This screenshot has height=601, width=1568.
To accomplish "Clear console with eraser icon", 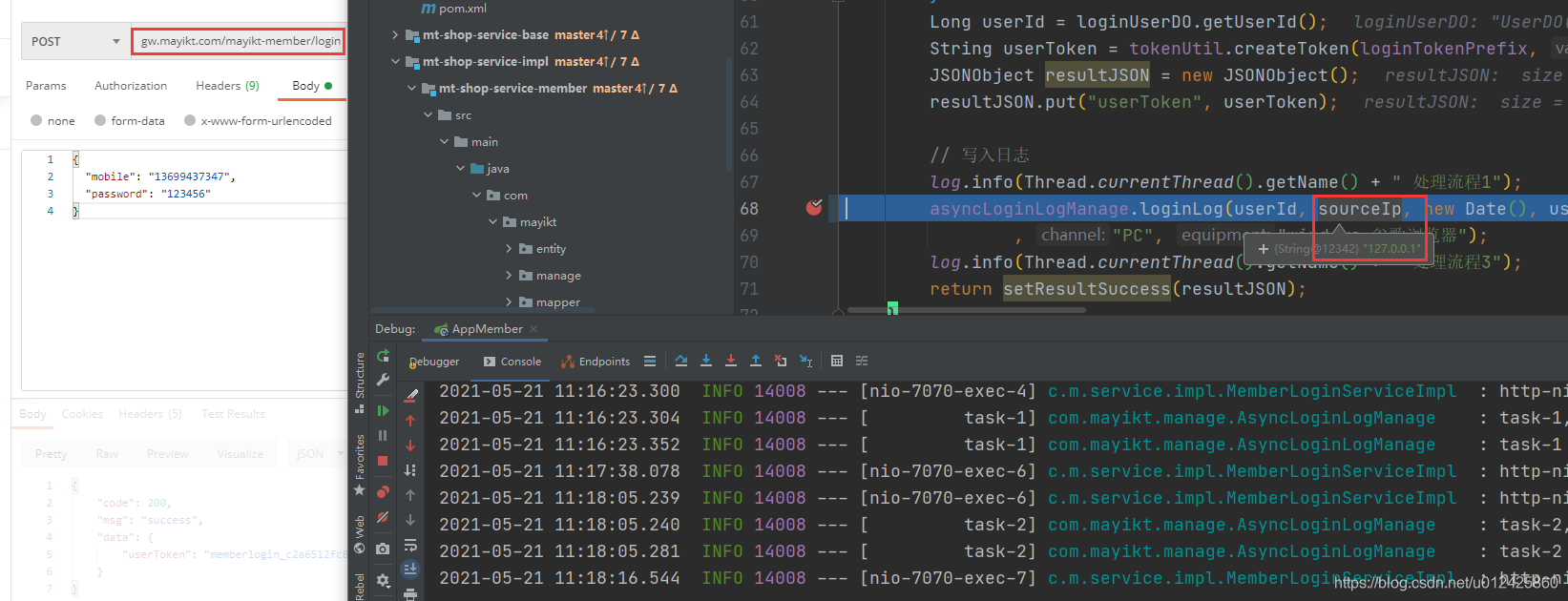I will tap(411, 394).
